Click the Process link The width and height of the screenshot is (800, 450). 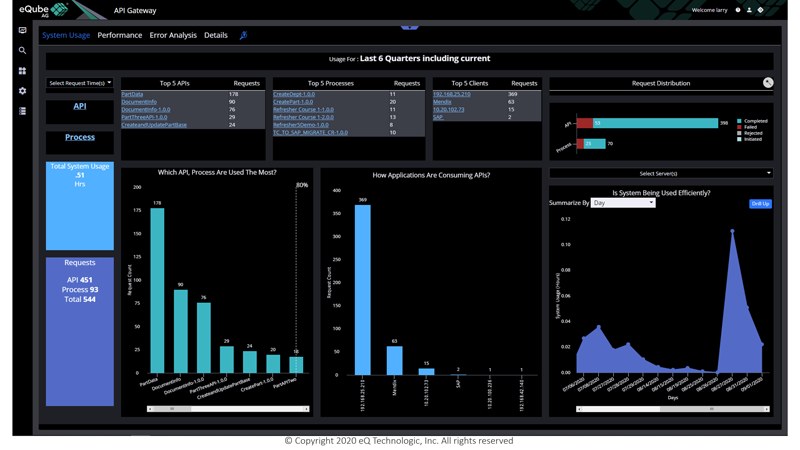80,137
